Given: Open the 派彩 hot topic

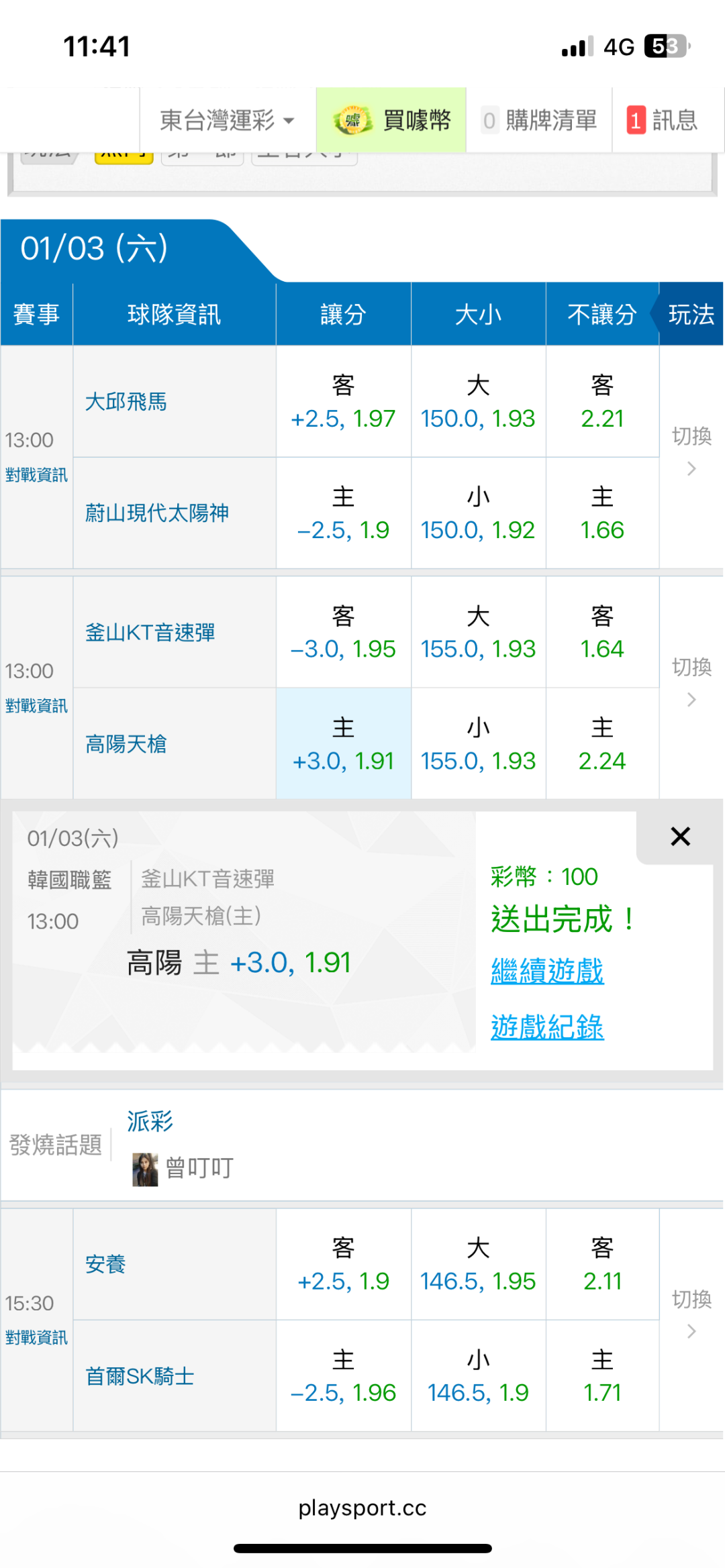Looking at the screenshot, I should point(150,1121).
